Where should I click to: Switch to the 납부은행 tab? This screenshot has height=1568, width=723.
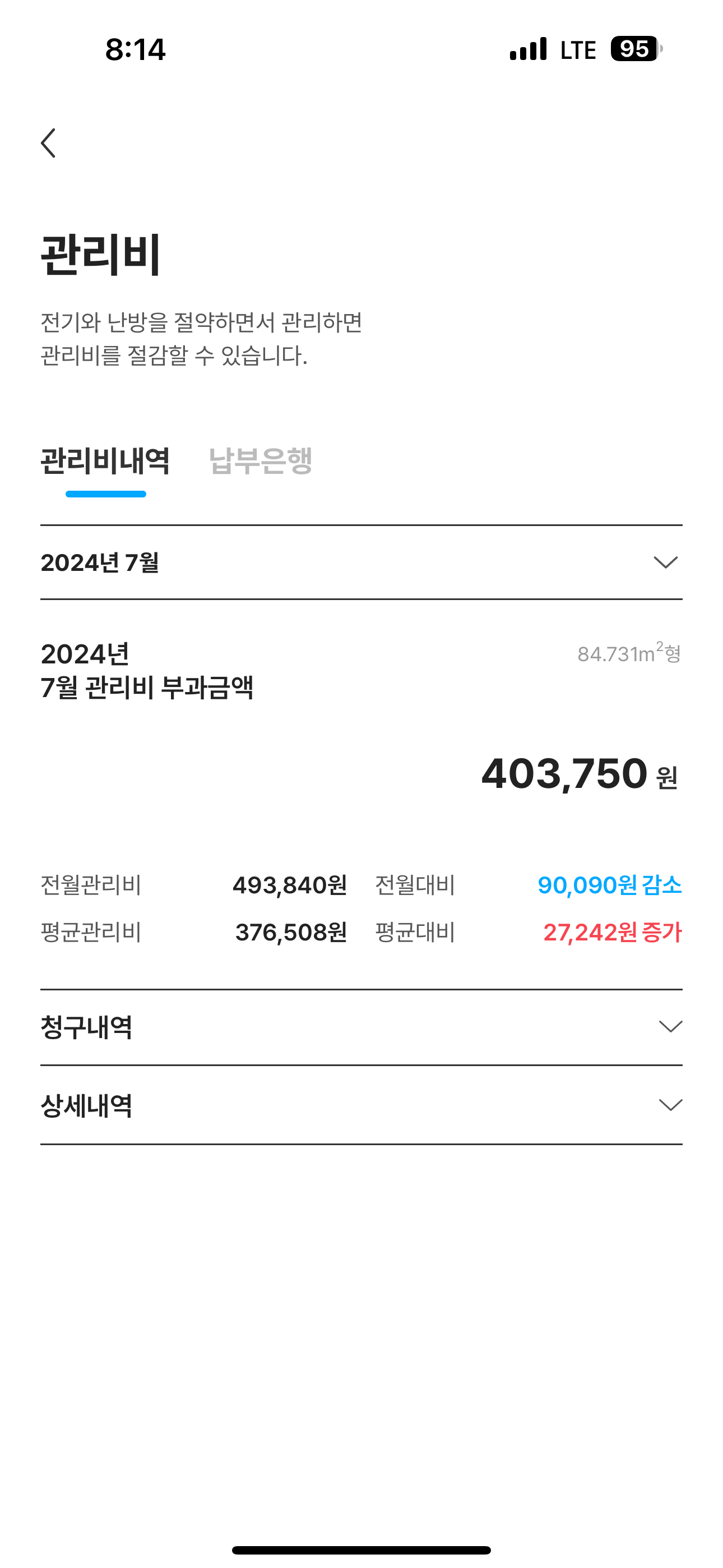[261, 461]
